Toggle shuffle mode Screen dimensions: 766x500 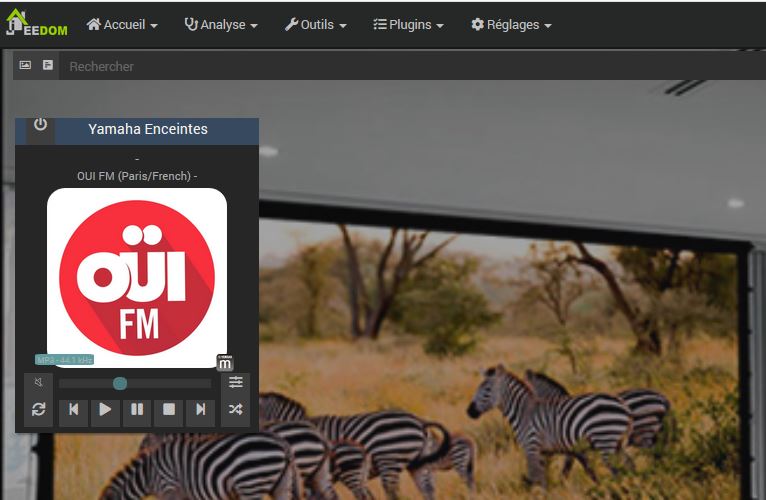[235, 409]
